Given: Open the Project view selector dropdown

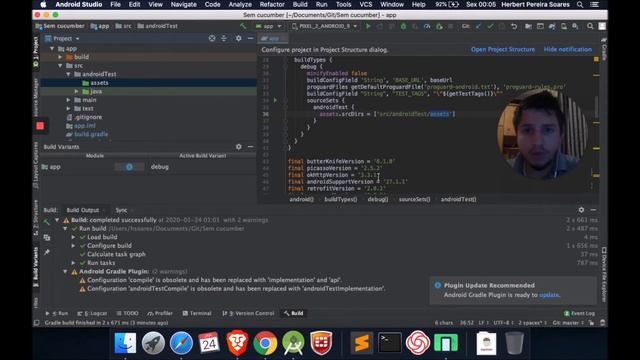Looking at the screenshot, I should (62, 38).
